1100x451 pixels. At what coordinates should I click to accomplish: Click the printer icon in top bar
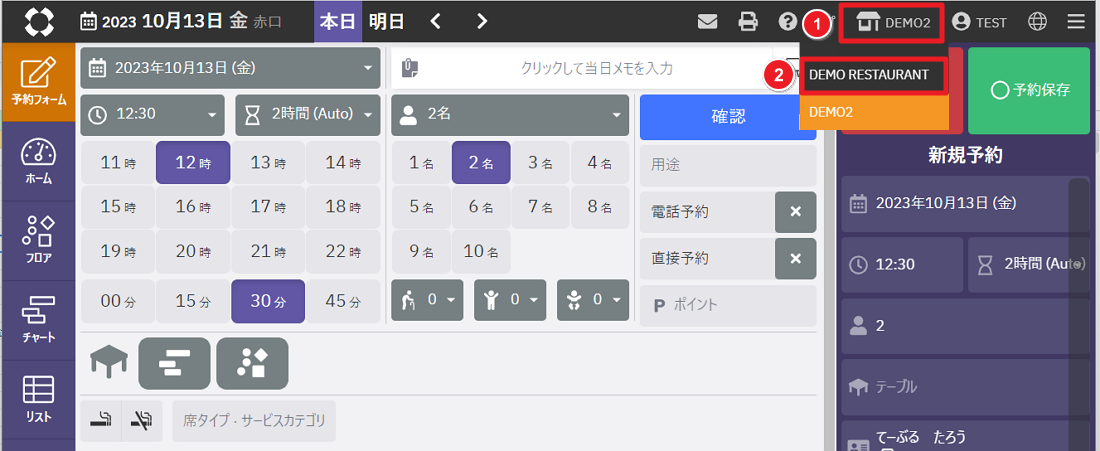748,21
